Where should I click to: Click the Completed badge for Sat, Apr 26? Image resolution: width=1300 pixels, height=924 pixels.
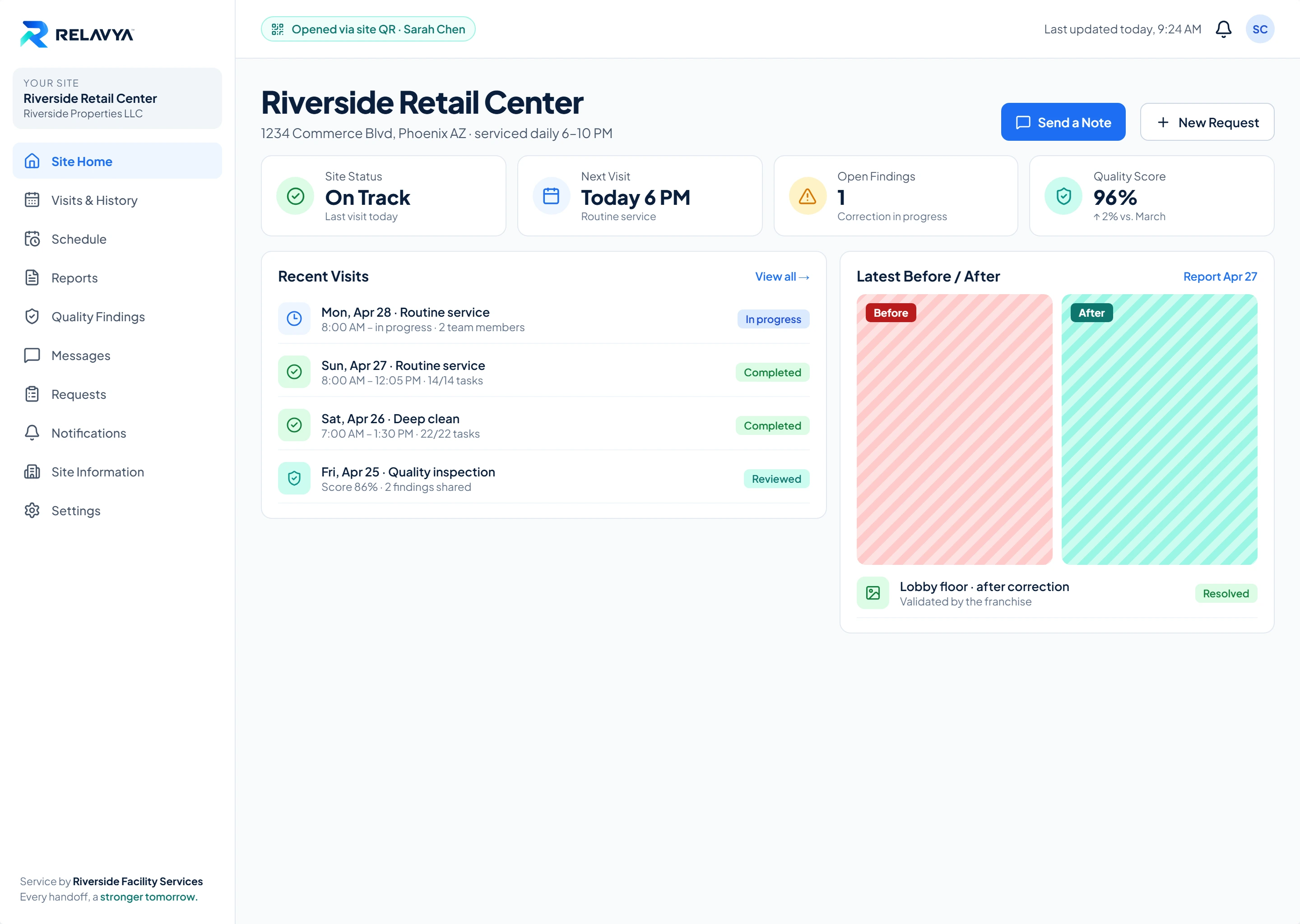pyautogui.click(x=772, y=425)
